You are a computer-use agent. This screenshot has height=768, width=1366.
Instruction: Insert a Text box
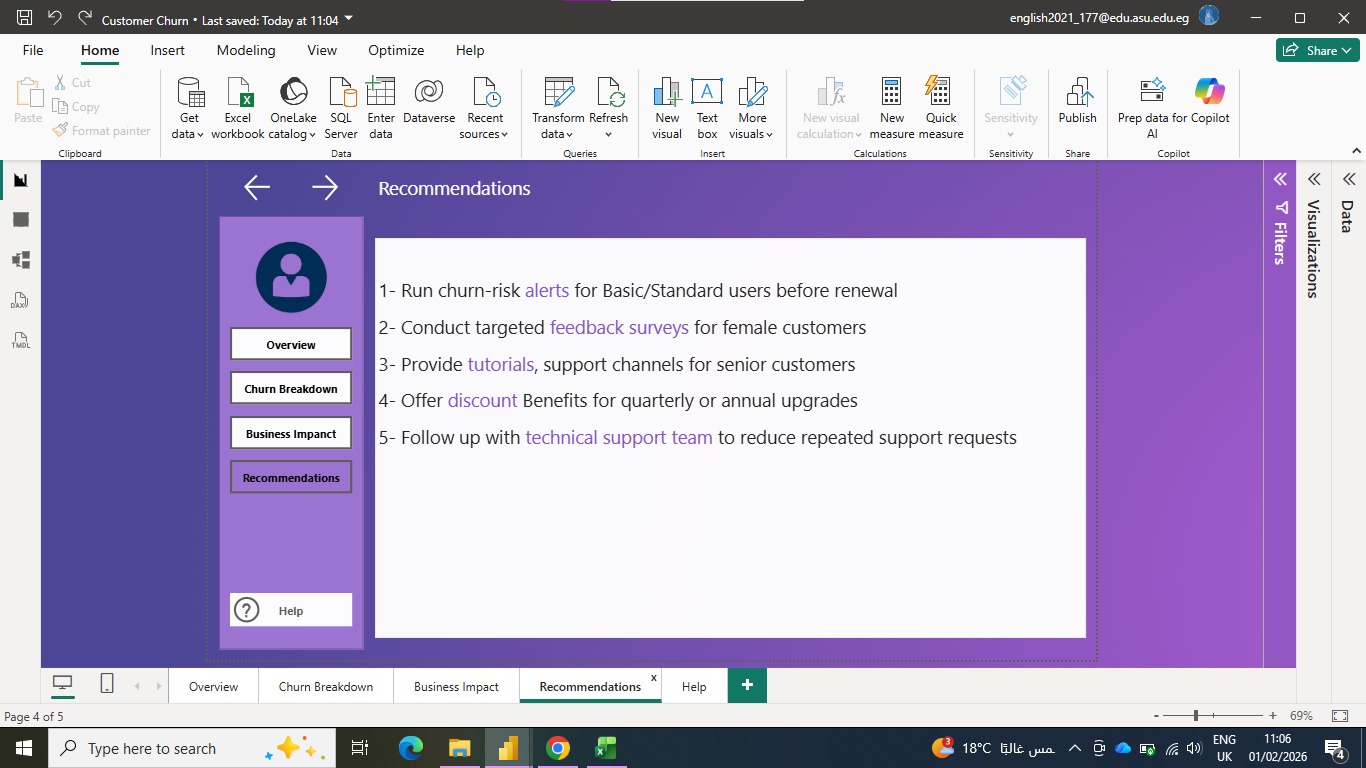707,108
